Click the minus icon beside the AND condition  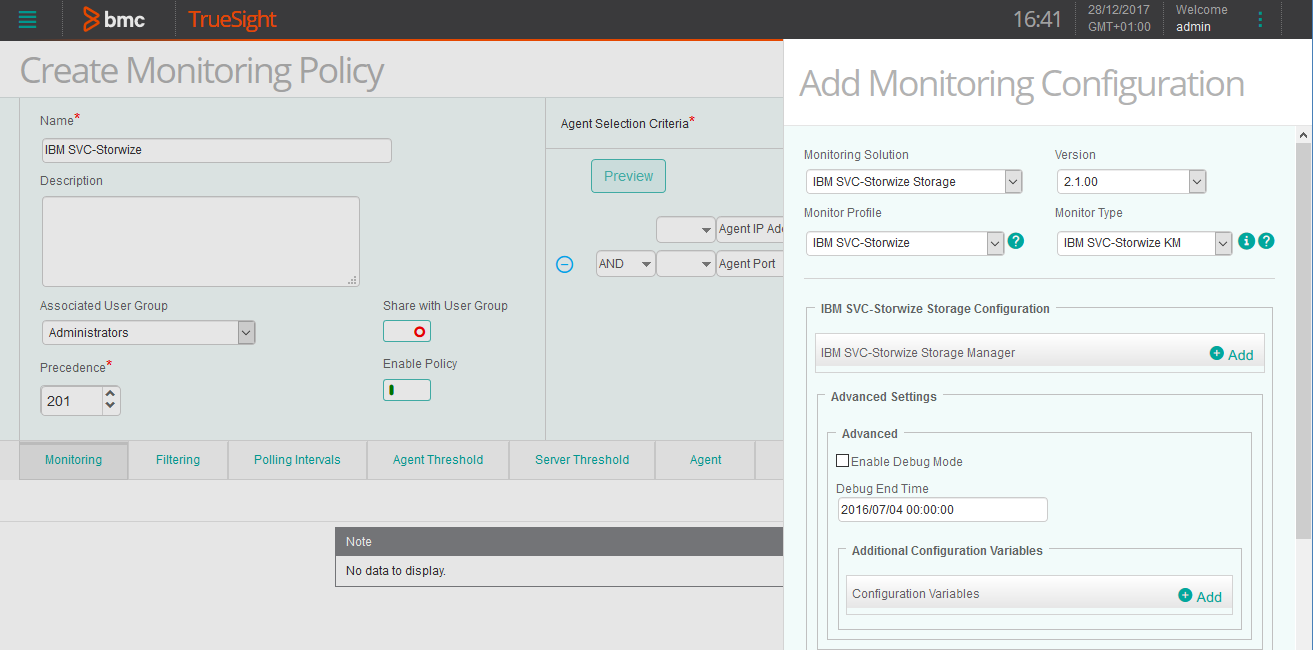564,263
